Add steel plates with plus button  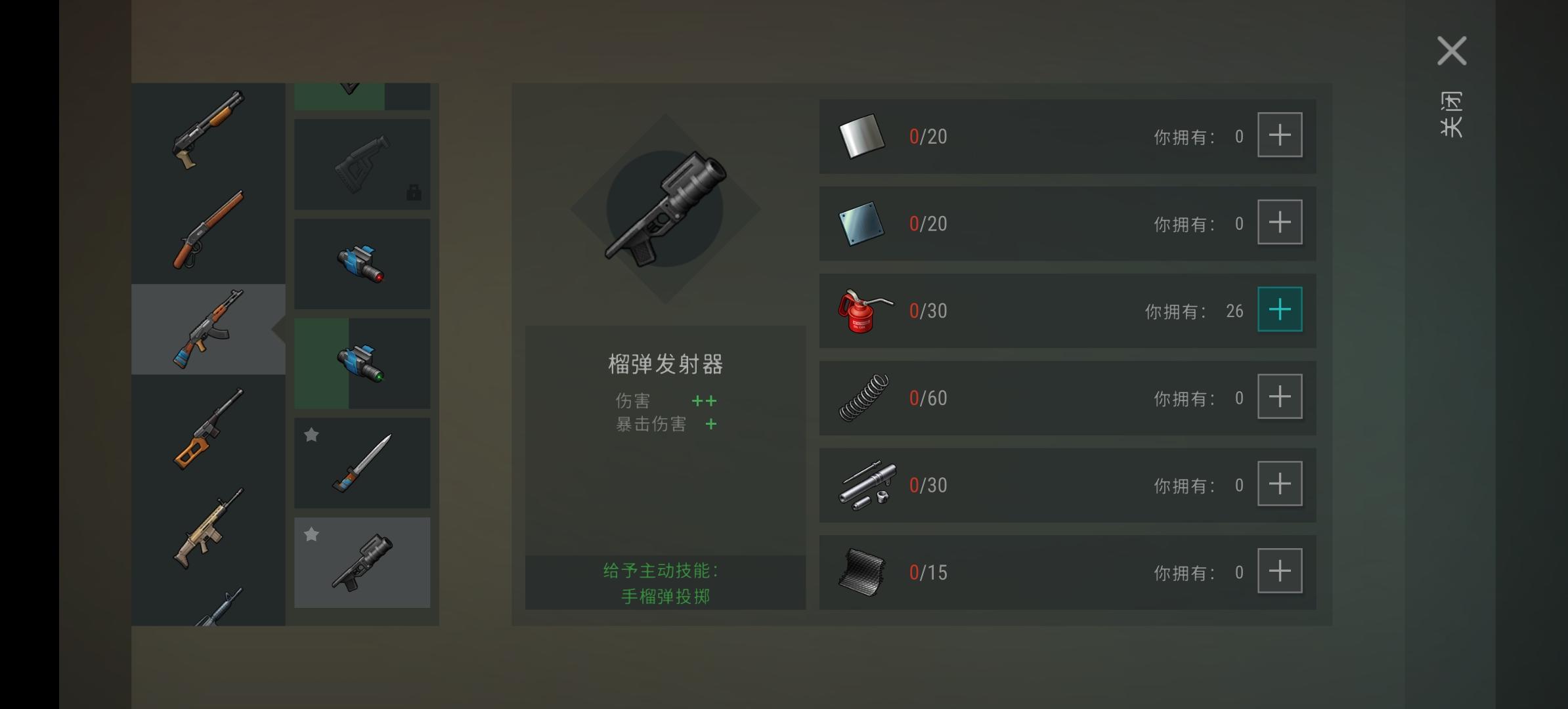tap(1280, 222)
